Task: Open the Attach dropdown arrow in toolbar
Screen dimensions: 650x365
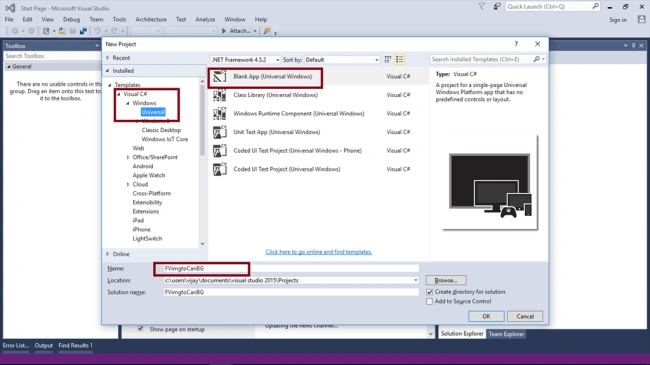Action: coord(255,31)
